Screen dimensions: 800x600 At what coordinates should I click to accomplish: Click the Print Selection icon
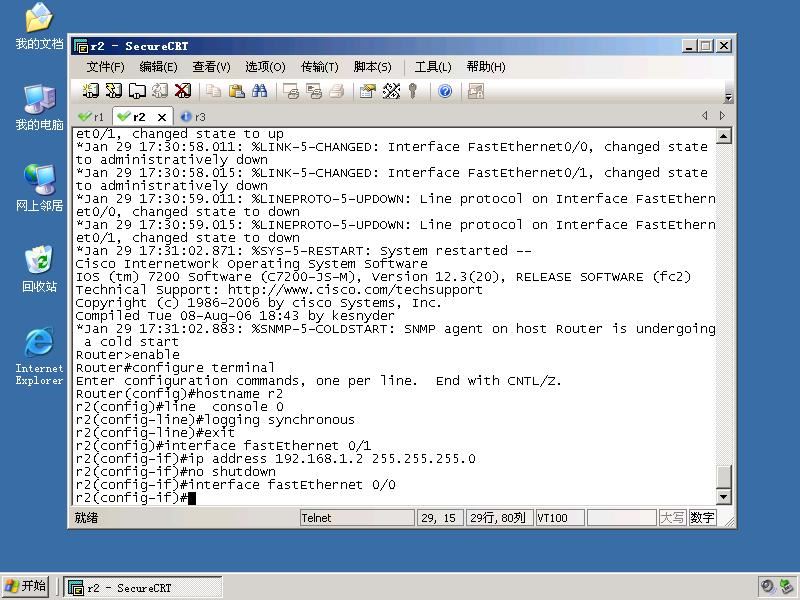314,91
